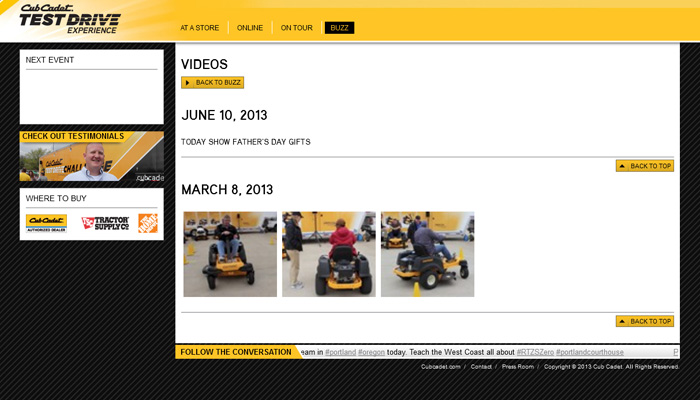Click the JUNE 10, 2013 heading
Image resolution: width=700 pixels, height=400 pixels.
[224, 115]
